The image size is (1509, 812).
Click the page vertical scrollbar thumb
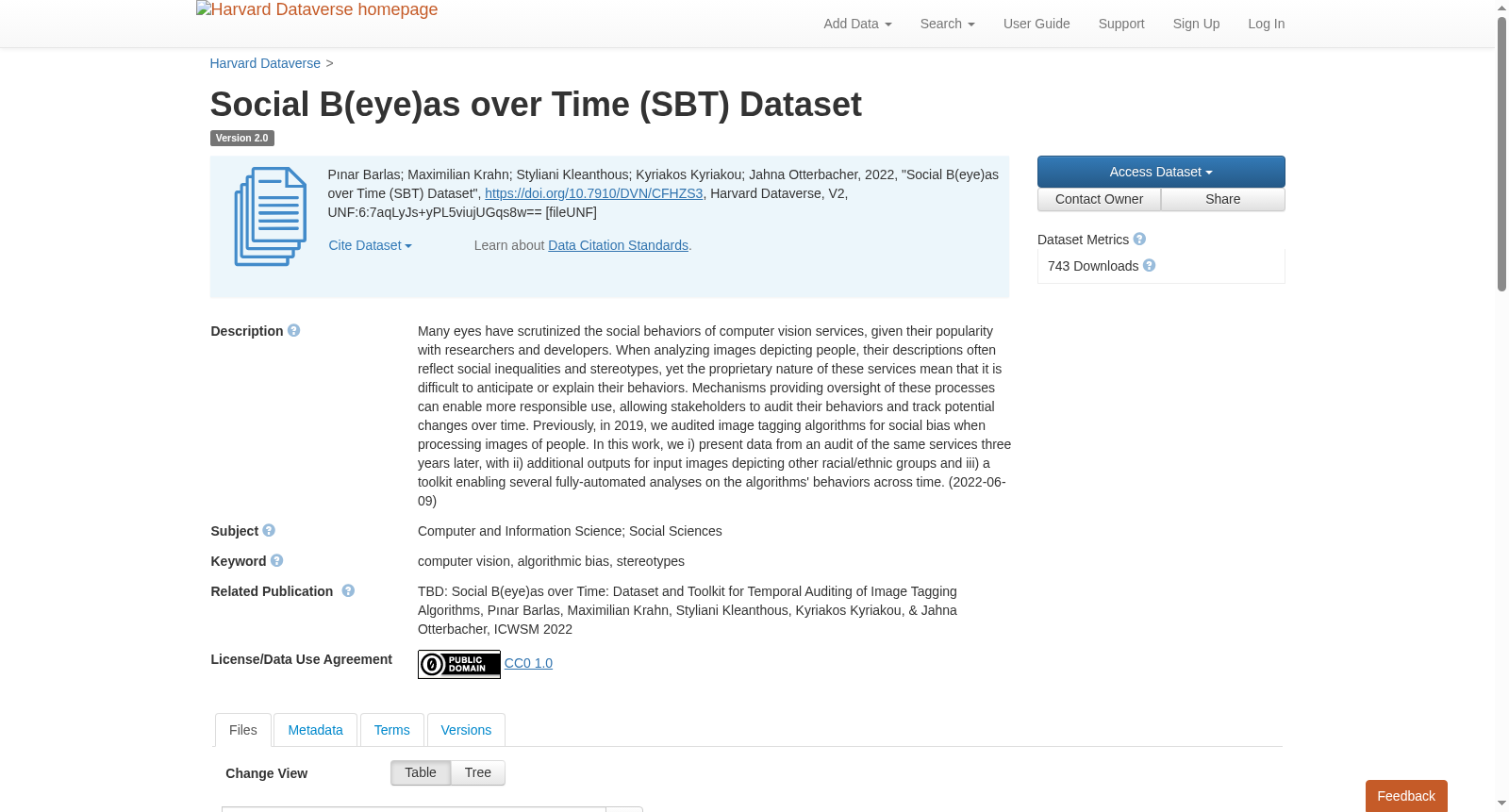click(1501, 153)
